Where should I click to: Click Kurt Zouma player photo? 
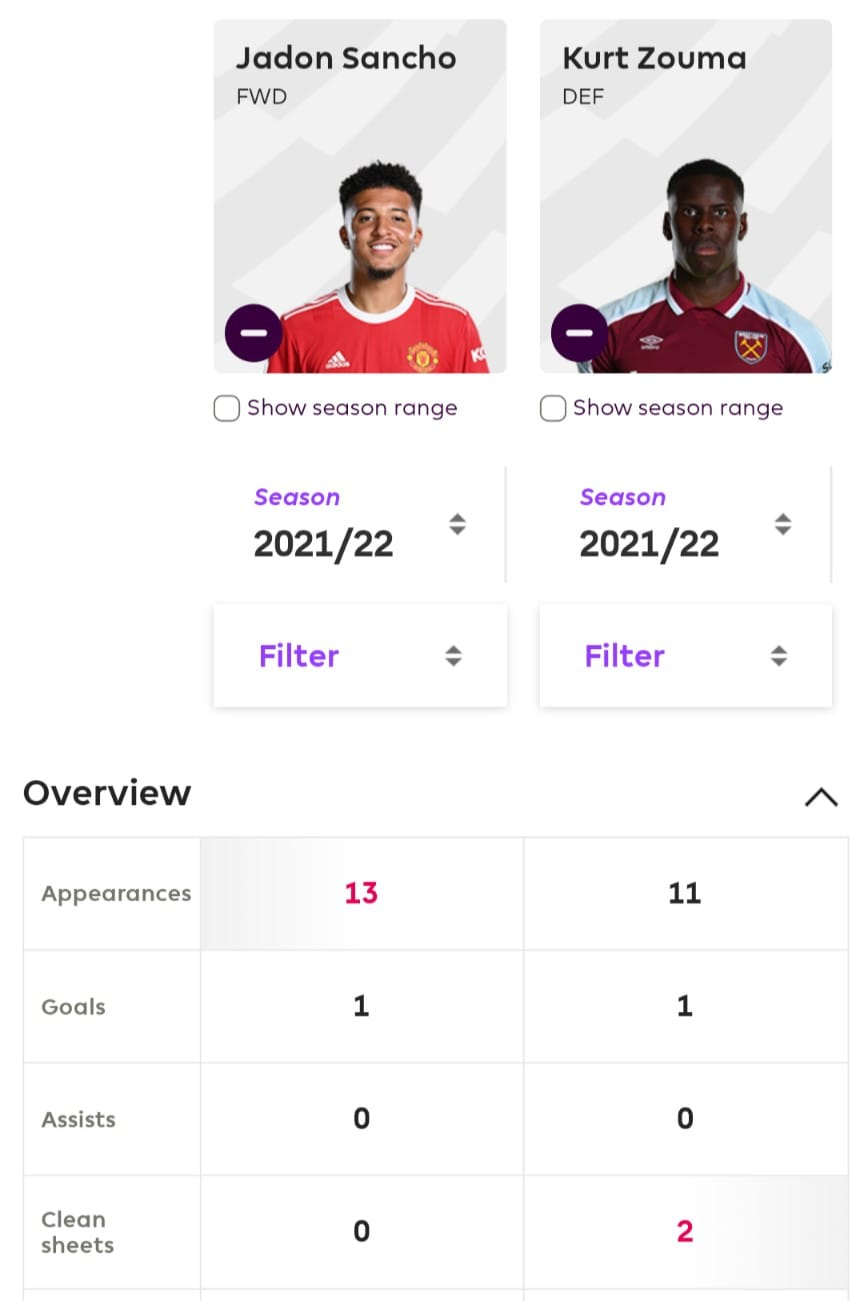(x=705, y=266)
